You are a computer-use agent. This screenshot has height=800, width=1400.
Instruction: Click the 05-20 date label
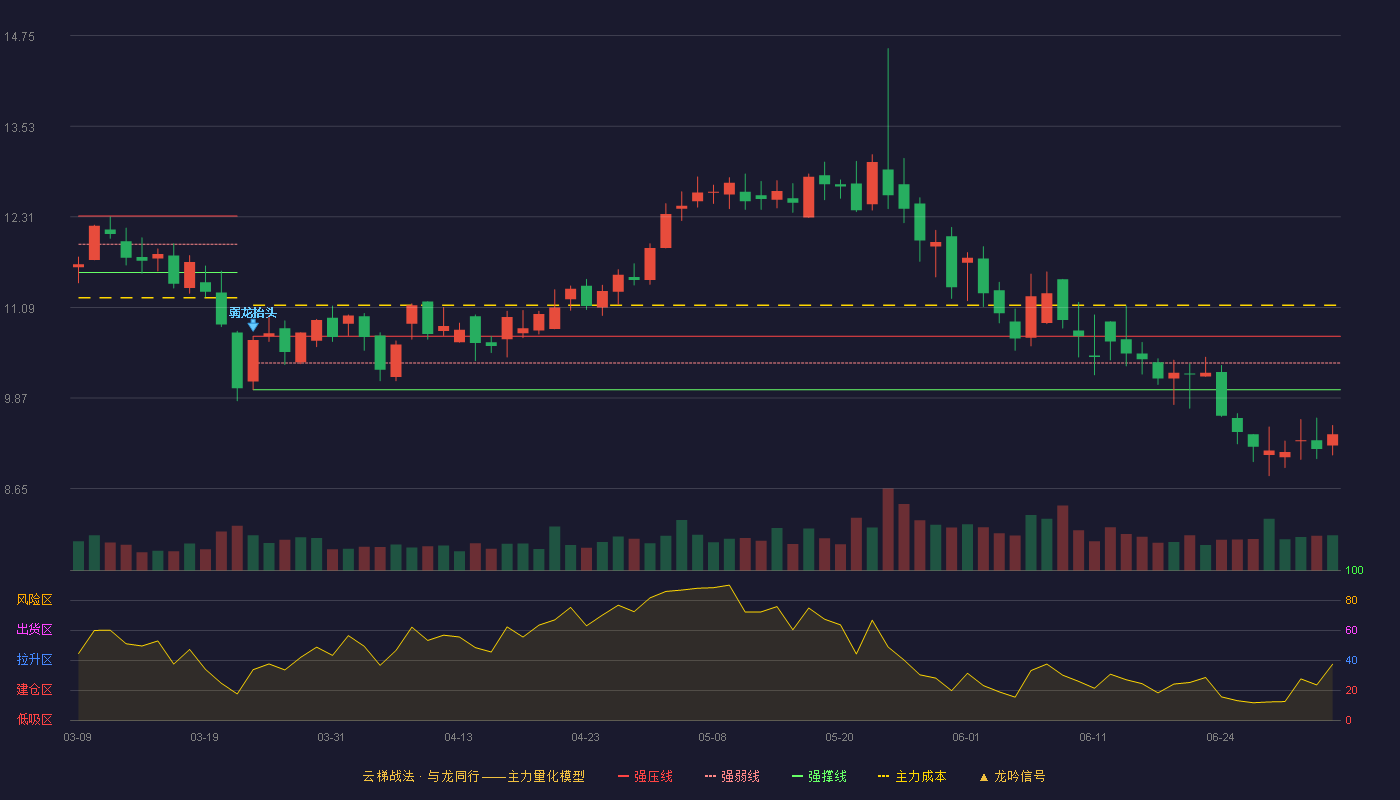click(x=840, y=737)
